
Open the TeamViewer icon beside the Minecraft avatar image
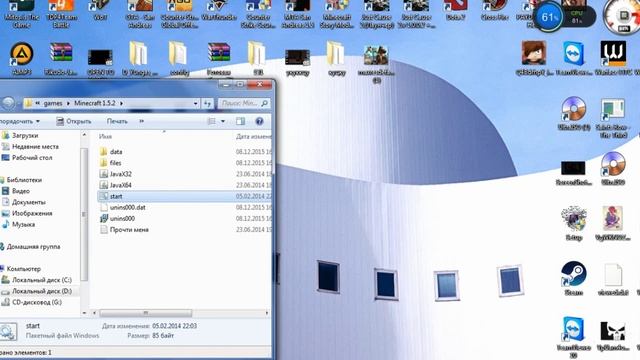click(x=573, y=58)
